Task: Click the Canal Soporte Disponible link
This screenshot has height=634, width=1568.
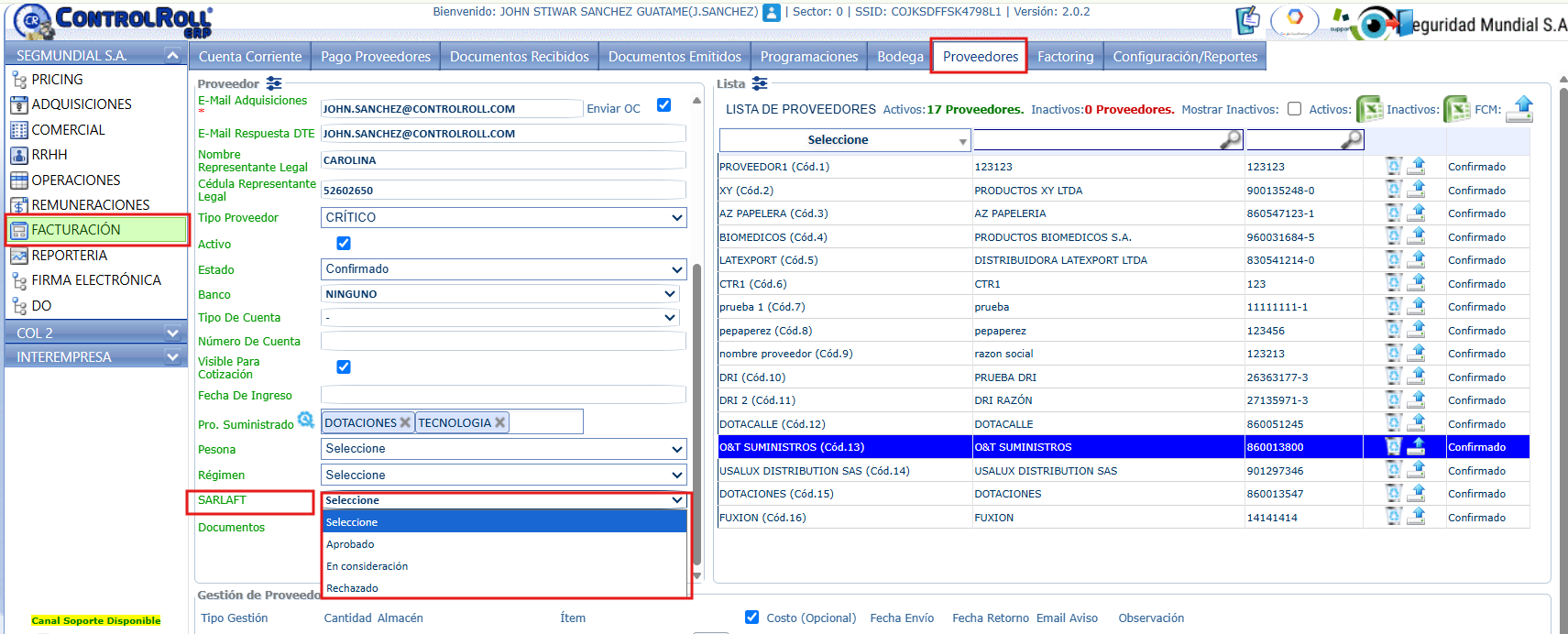Action: click(96, 620)
